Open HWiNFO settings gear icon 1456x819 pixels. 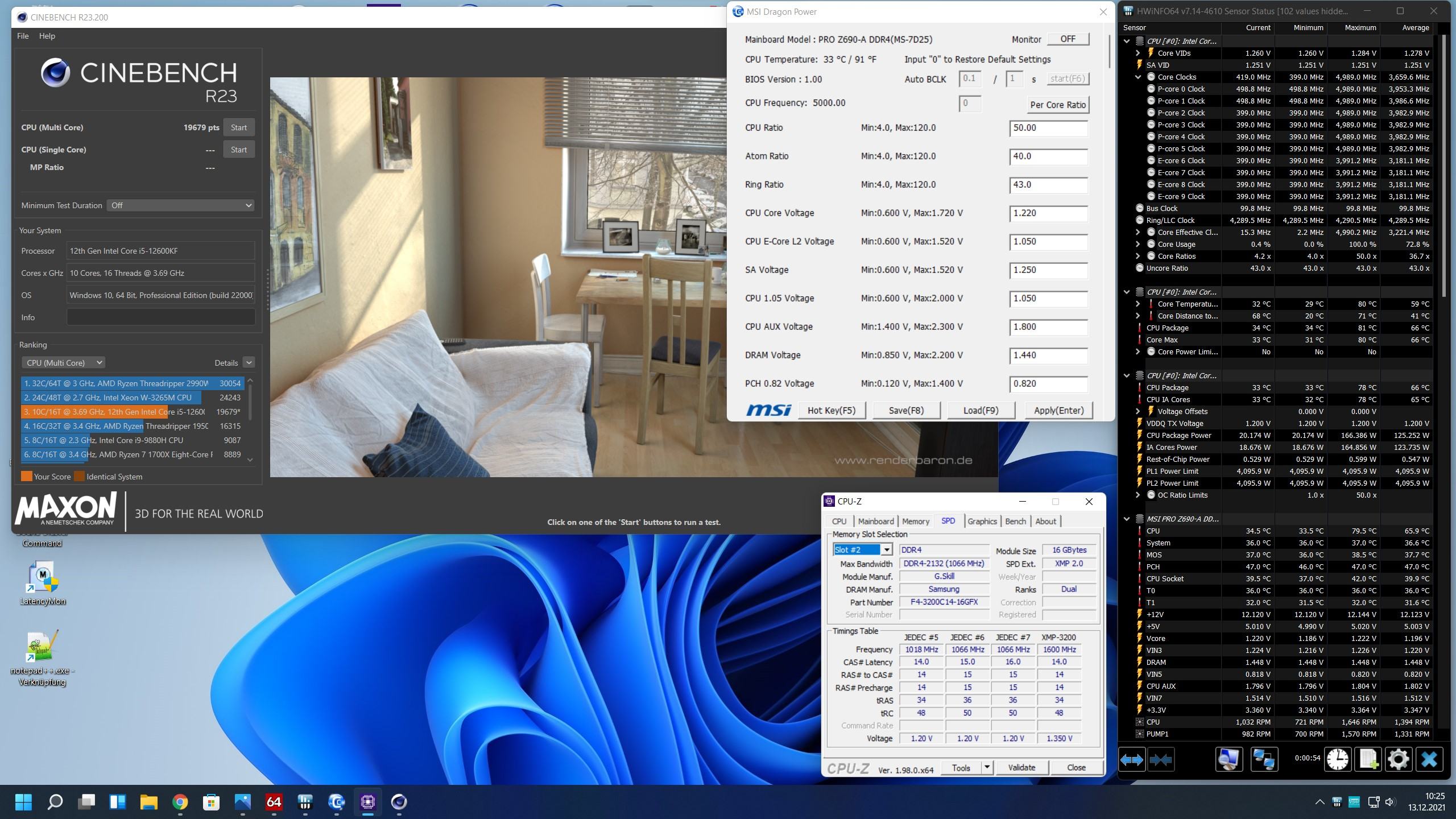[1399, 760]
